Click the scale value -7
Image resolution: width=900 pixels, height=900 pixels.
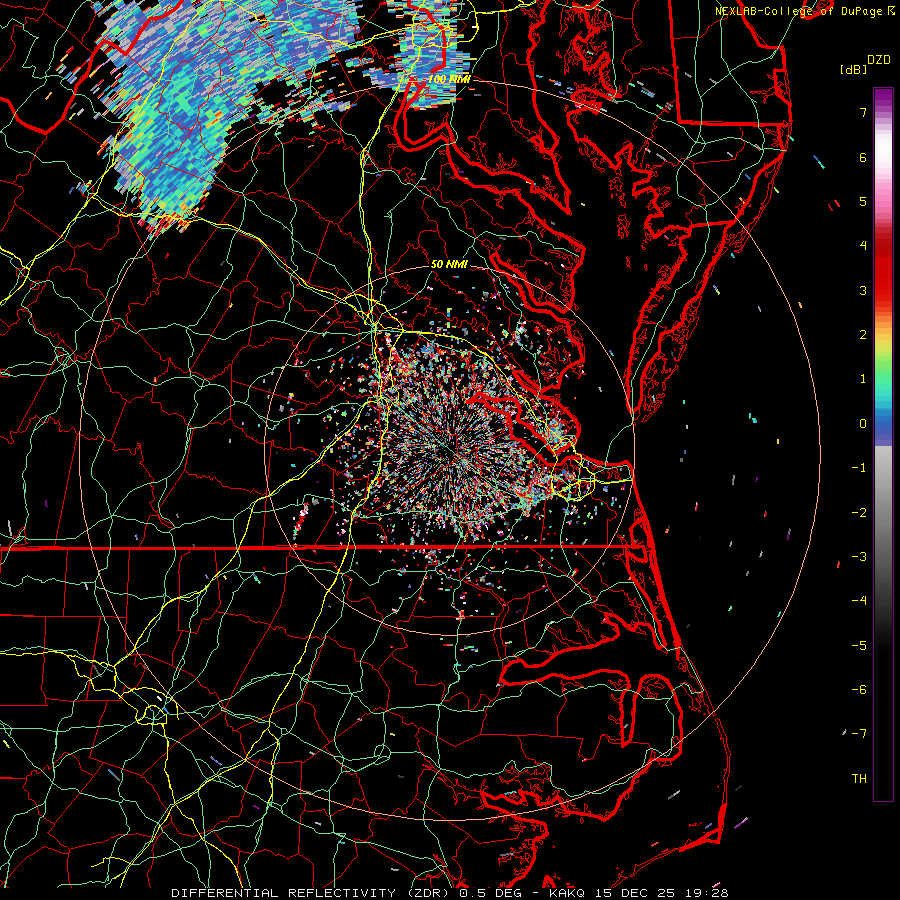(859, 734)
